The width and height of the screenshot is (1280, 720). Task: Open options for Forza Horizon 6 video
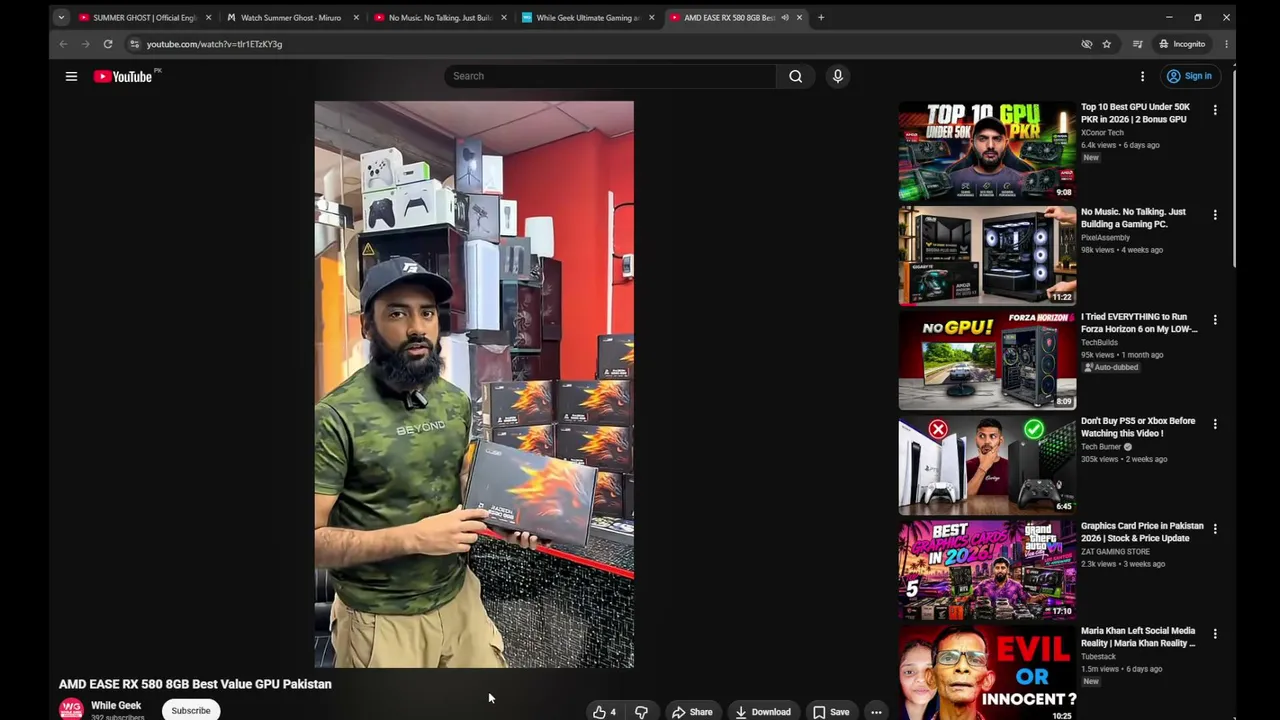coord(1215,320)
